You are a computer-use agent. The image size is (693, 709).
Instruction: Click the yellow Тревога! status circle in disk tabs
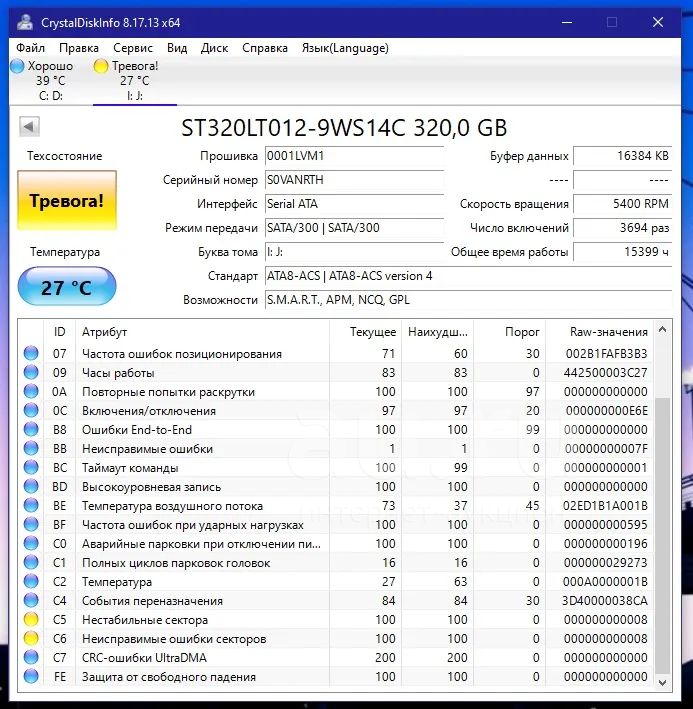pyautogui.click(x=100, y=66)
